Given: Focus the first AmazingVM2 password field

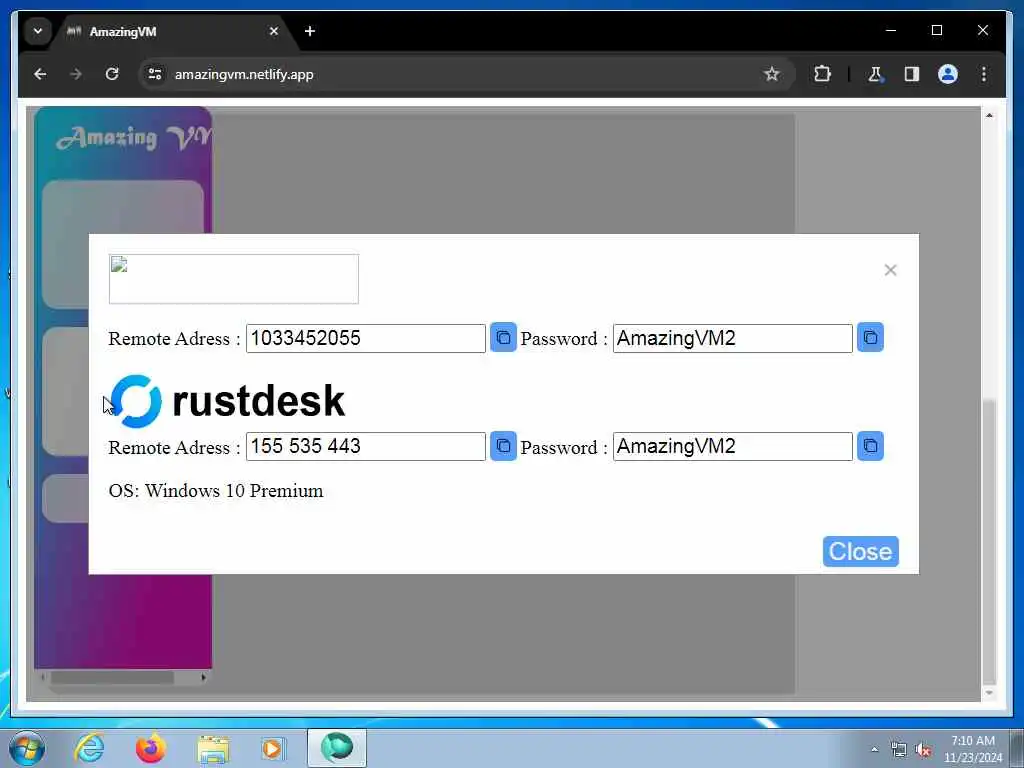Looking at the screenshot, I should (x=732, y=338).
